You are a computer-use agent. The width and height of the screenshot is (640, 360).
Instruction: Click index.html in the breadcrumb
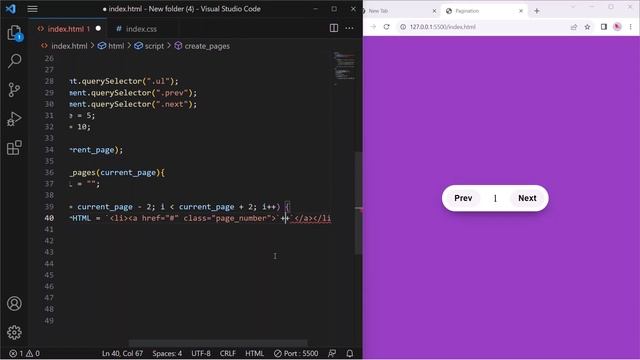pyautogui.click(x=69, y=46)
